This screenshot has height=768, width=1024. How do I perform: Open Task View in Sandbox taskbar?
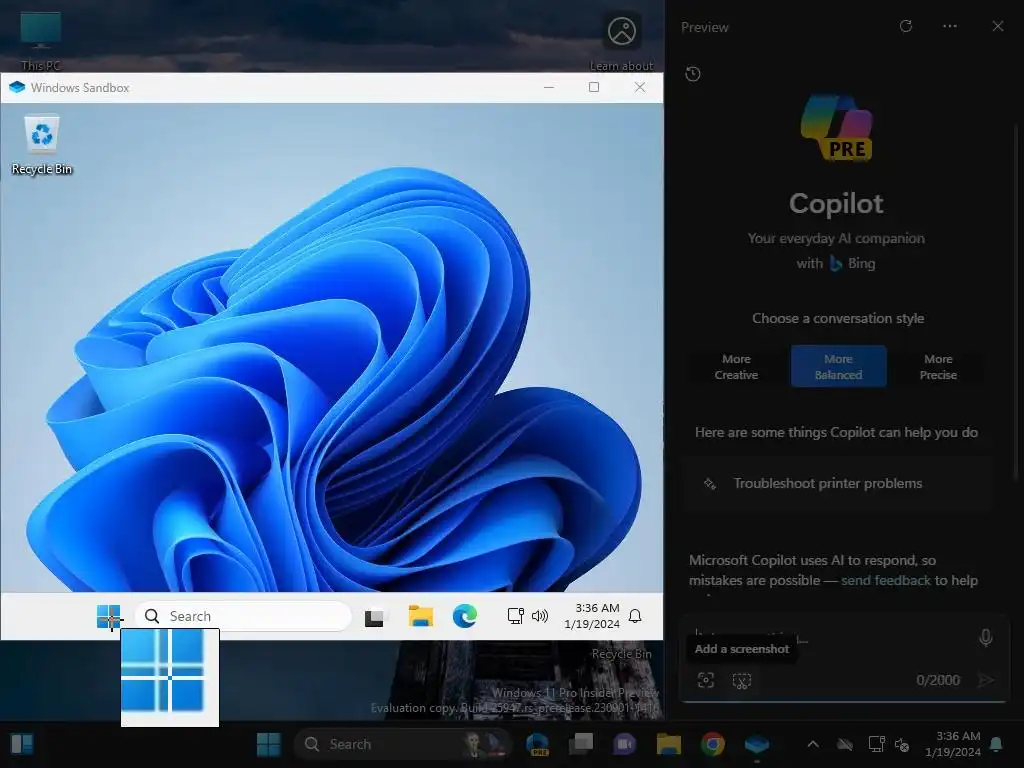[374, 616]
